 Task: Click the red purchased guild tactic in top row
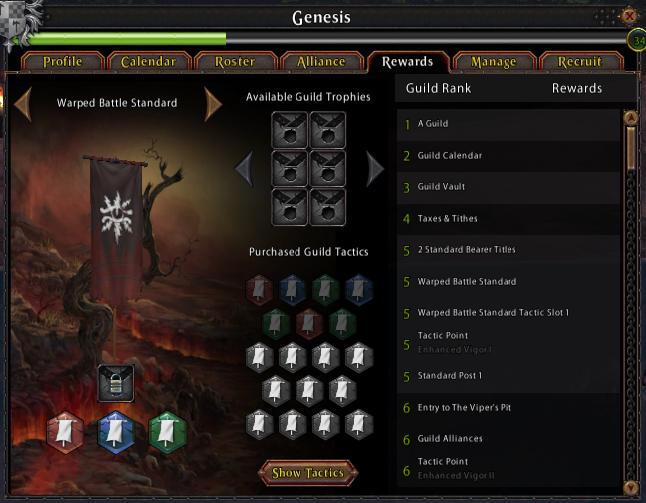click(x=259, y=290)
